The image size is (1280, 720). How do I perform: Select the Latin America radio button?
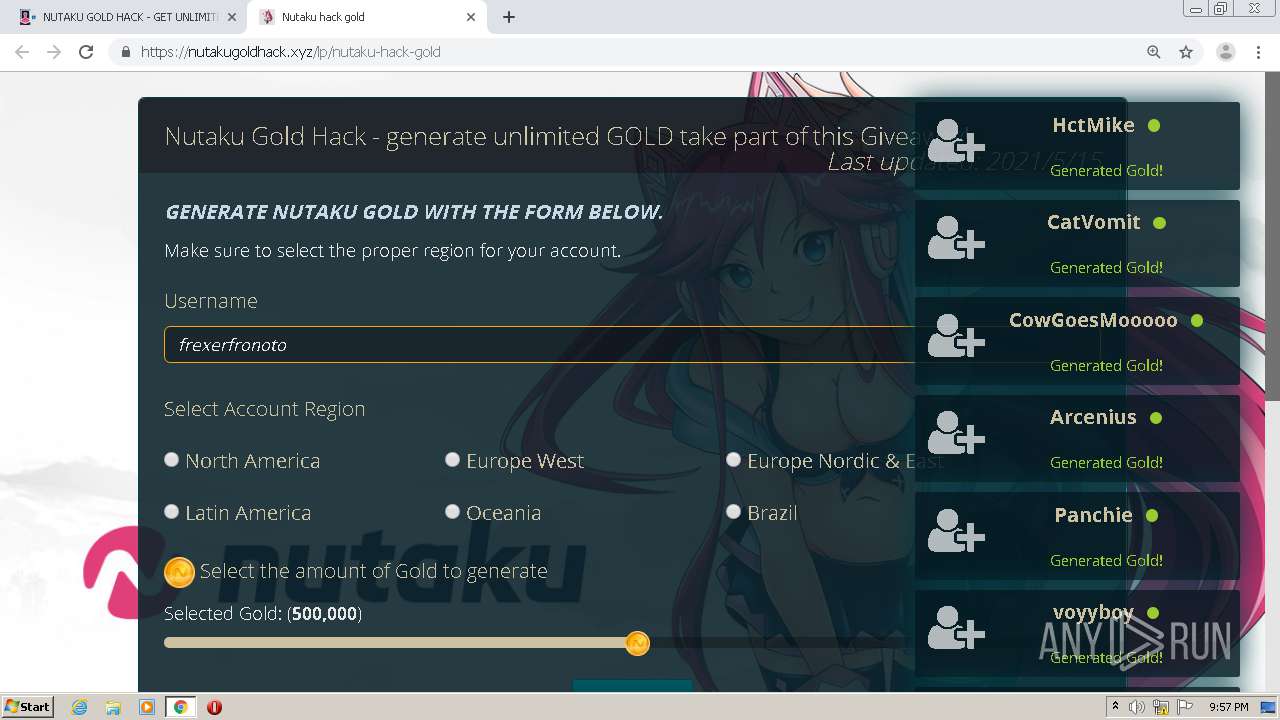click(172, 512)
